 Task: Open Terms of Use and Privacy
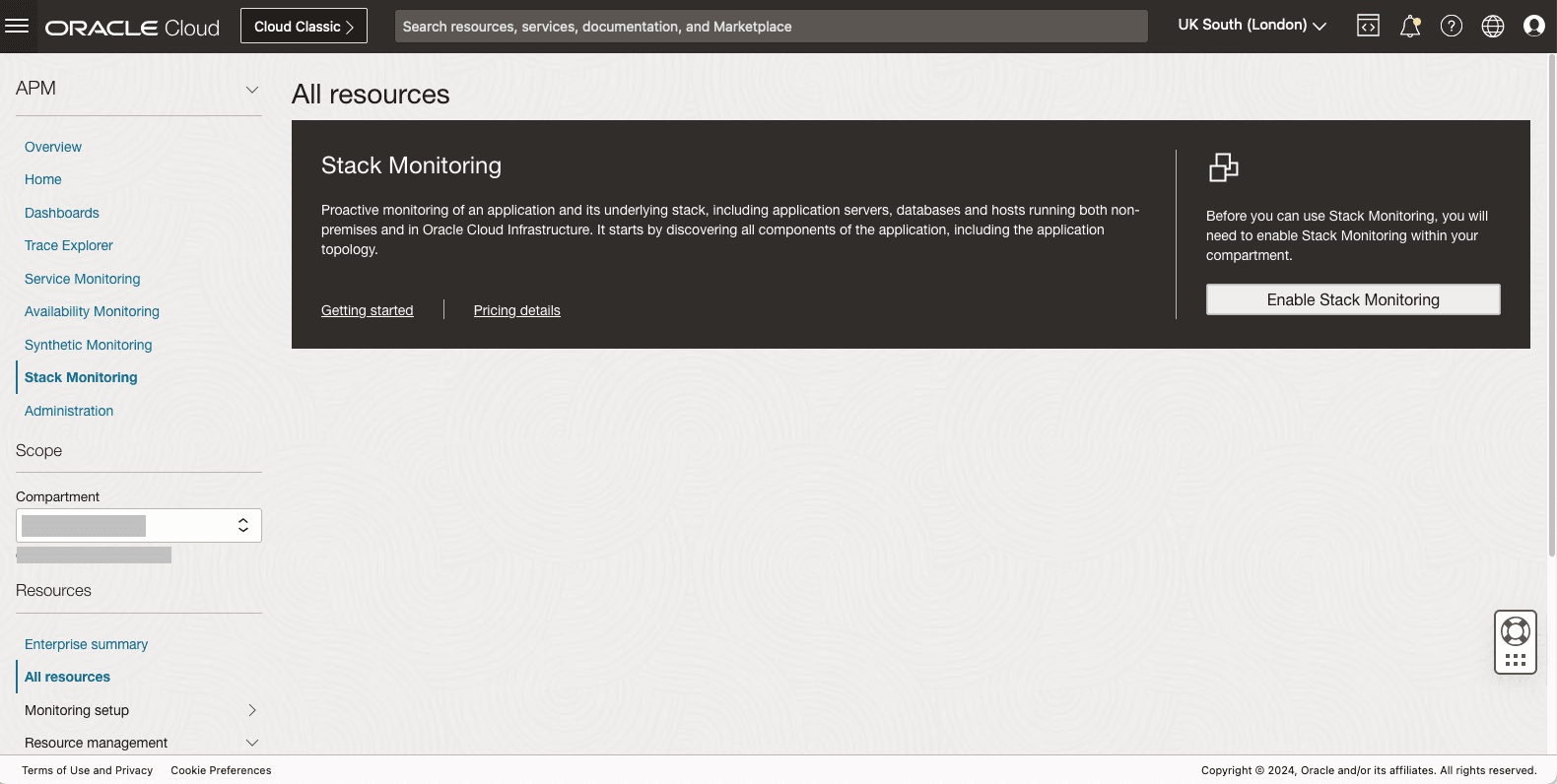(x=88, y=770)
